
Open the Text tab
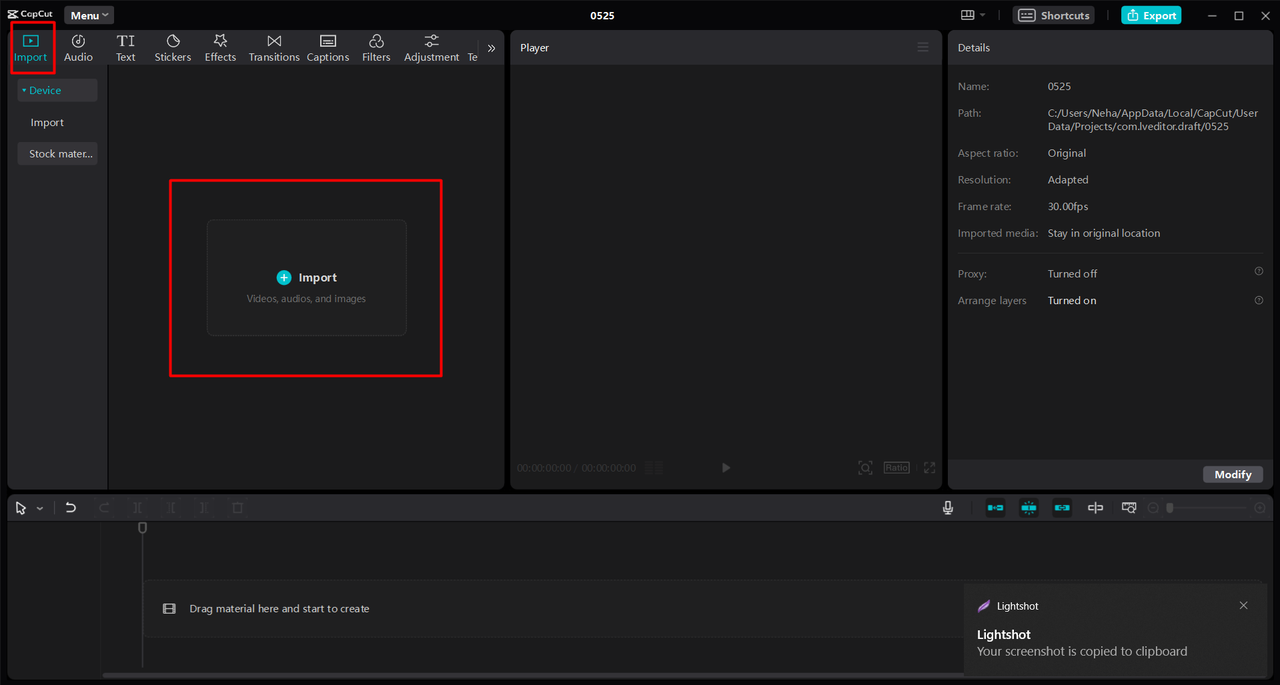click(x=125, y=47)
